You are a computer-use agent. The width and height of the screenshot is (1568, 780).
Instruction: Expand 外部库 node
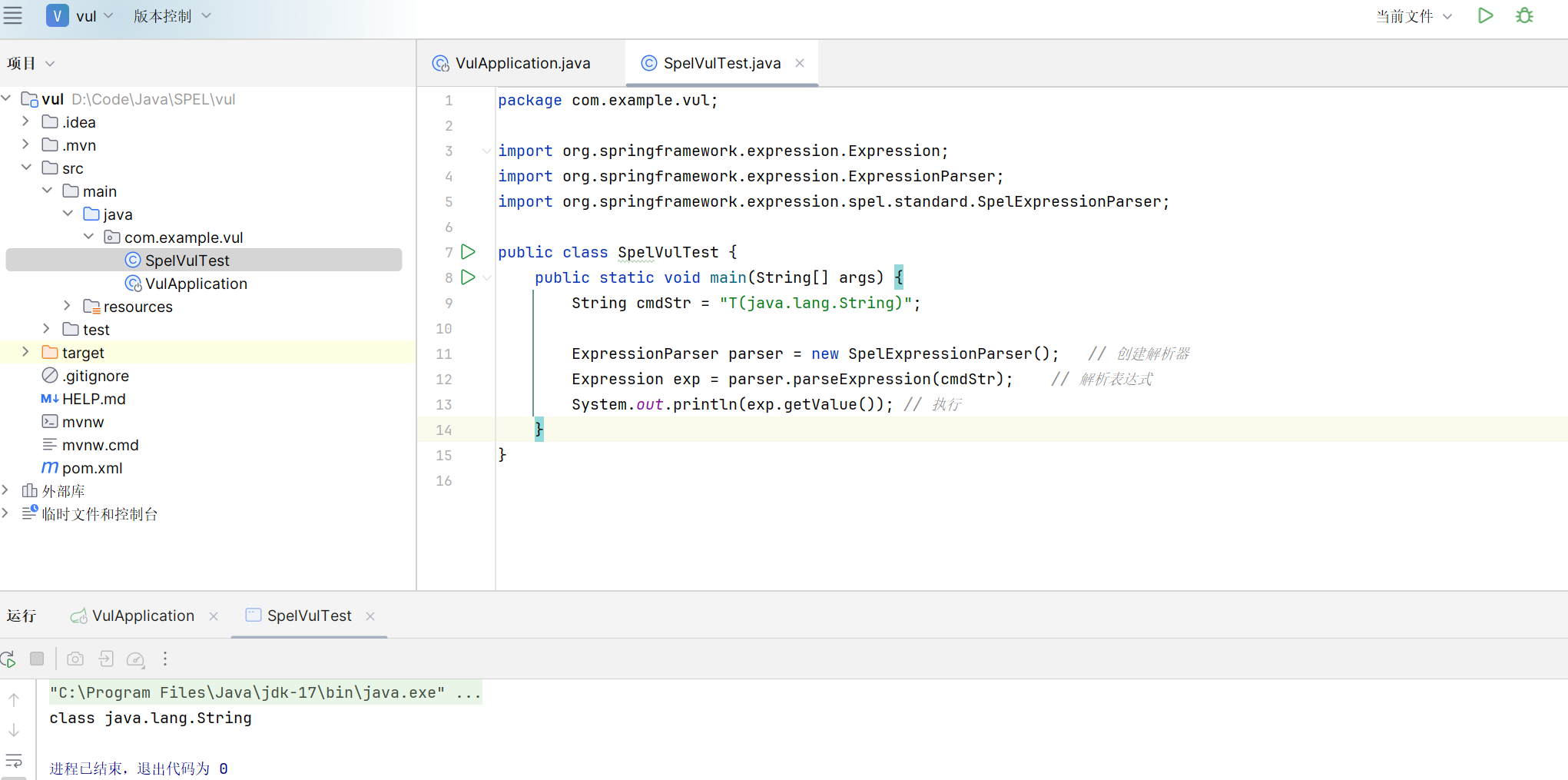point(6,490)
